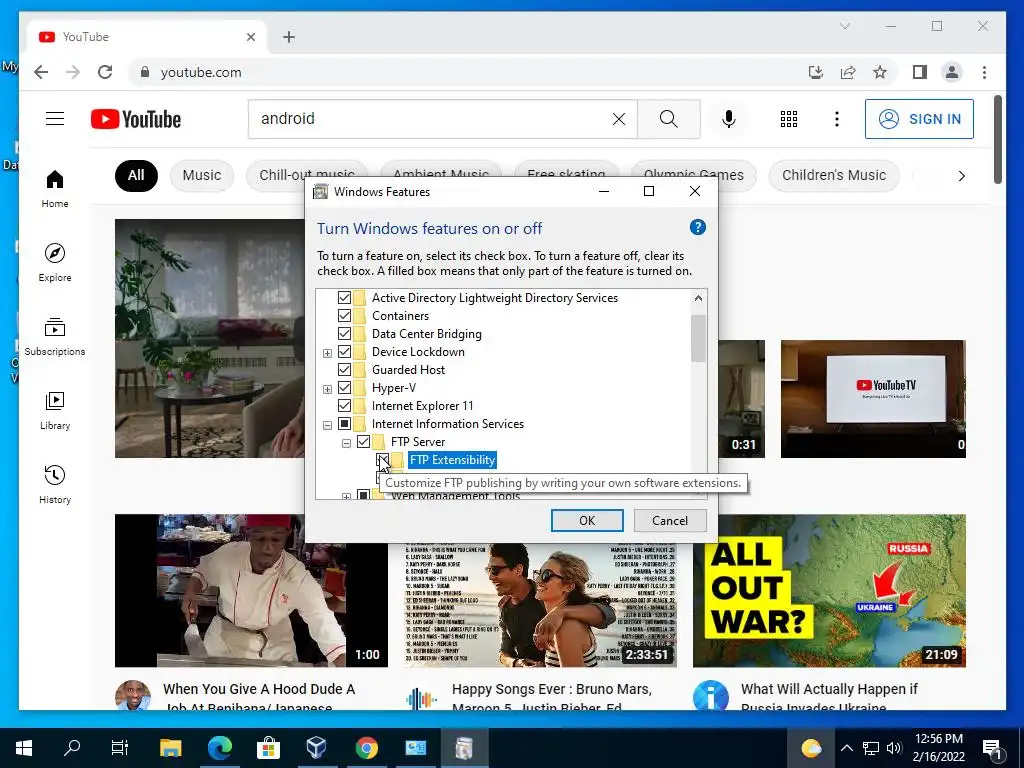This screenshot has height=768, width=1024.
Task: Launch File Explorer from taskbar
Action: tap(170, 748)
